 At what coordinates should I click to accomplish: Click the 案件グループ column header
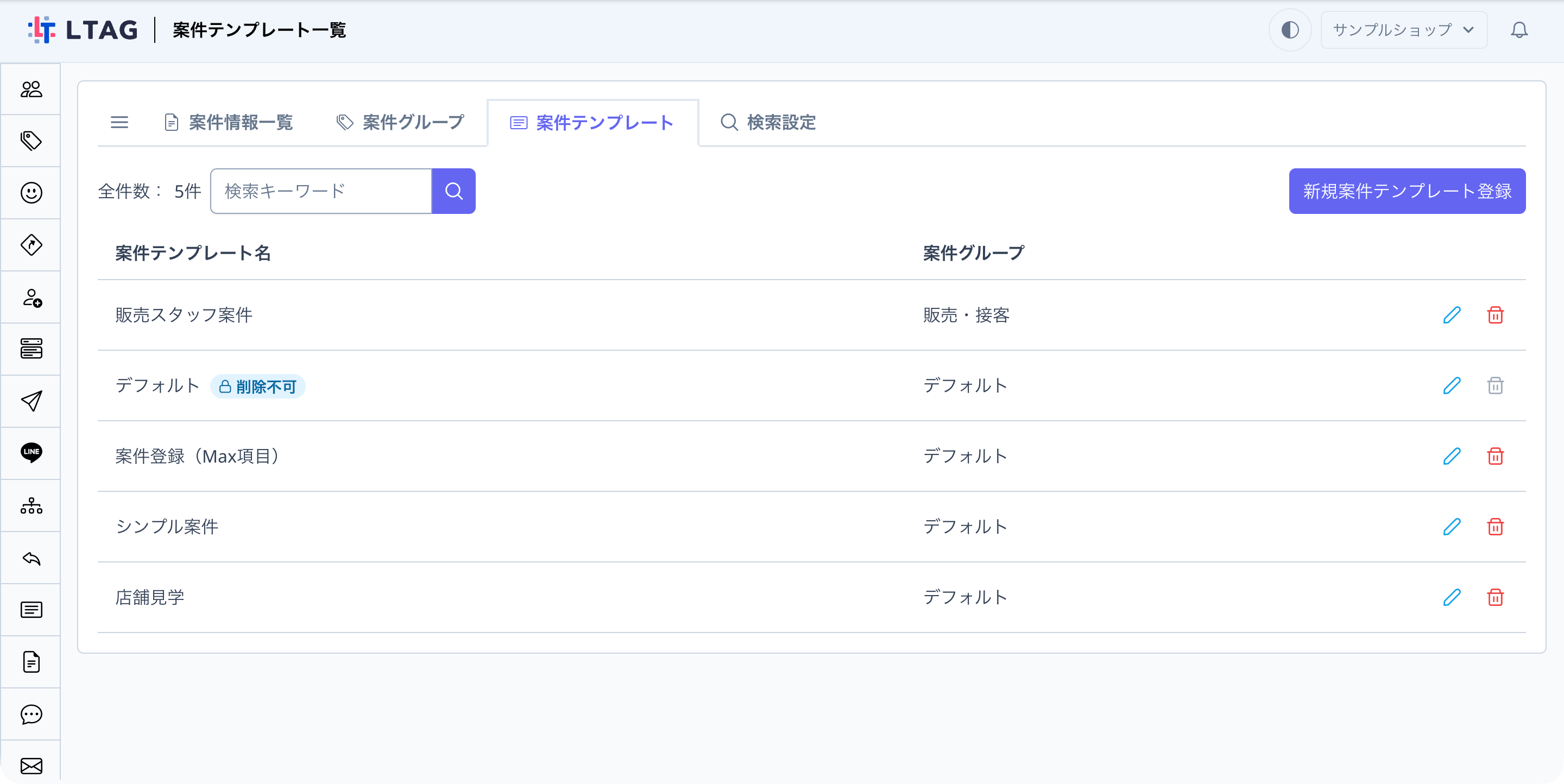973,253
